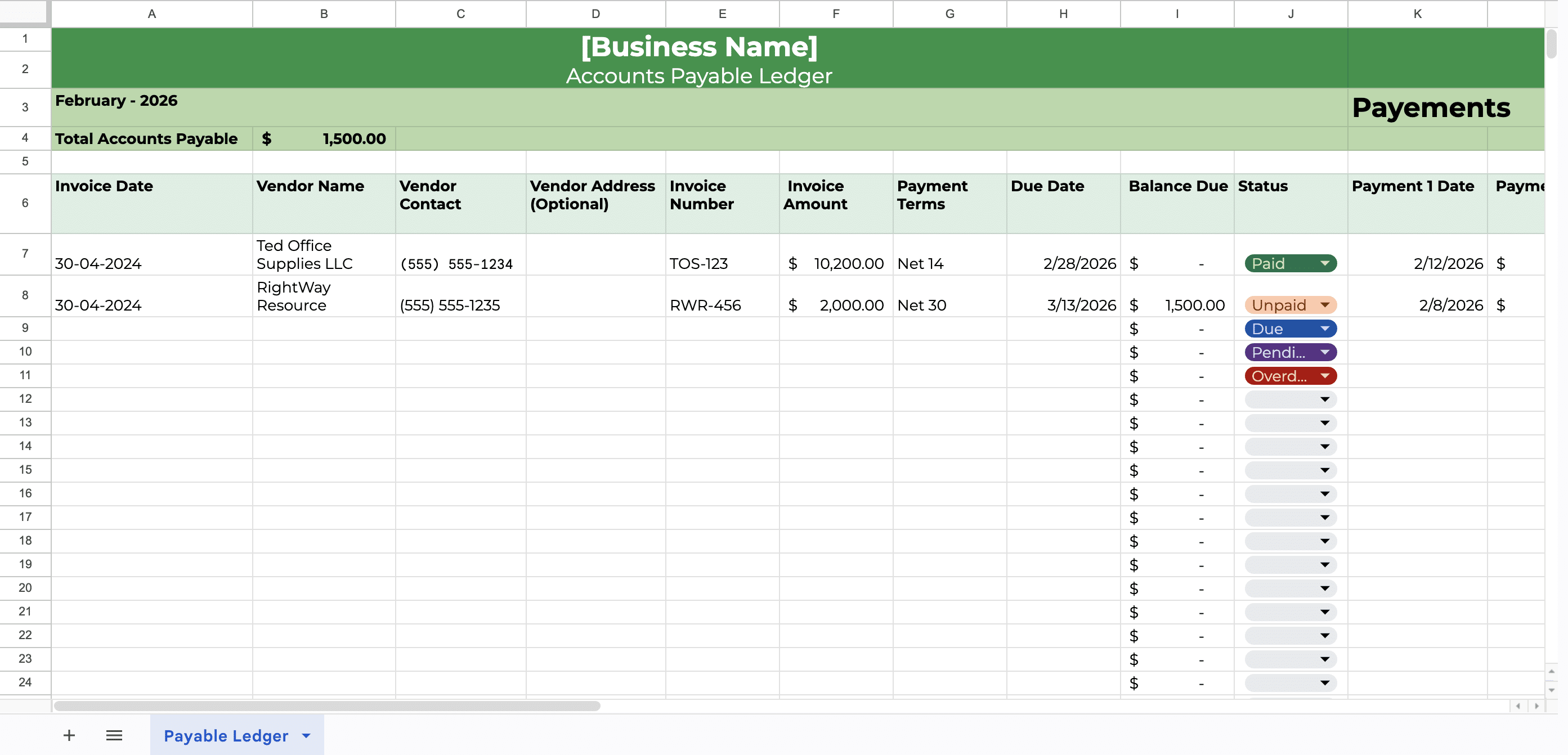Select the Invoice Amount column header cell
The image size is (1568, 755).
[835, 203]
